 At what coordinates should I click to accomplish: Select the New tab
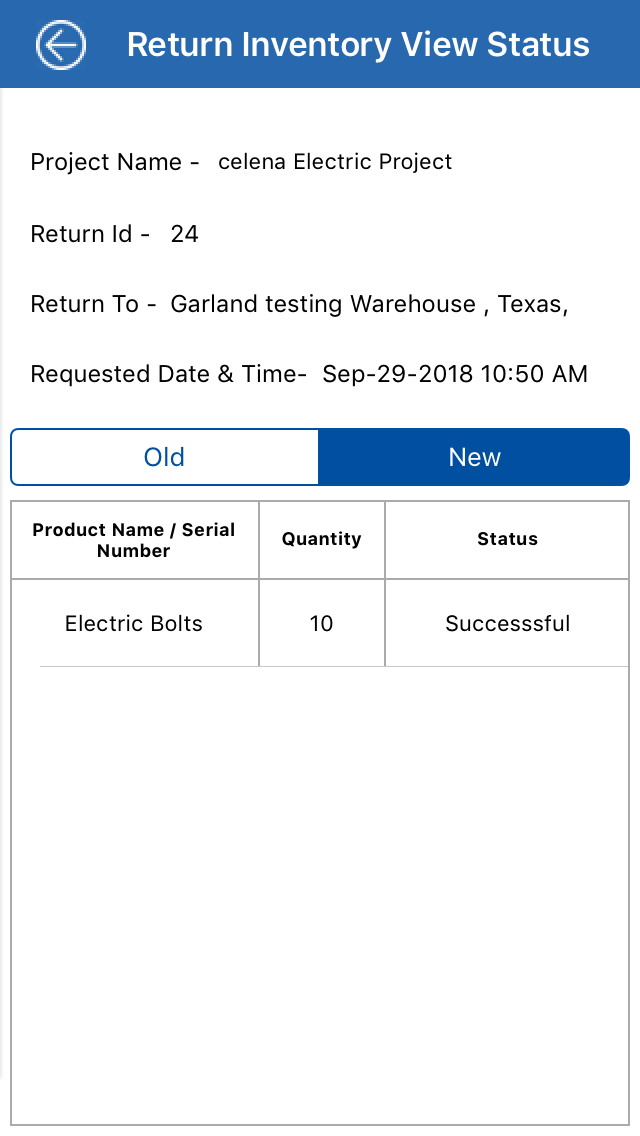click(x=474, y=457)
